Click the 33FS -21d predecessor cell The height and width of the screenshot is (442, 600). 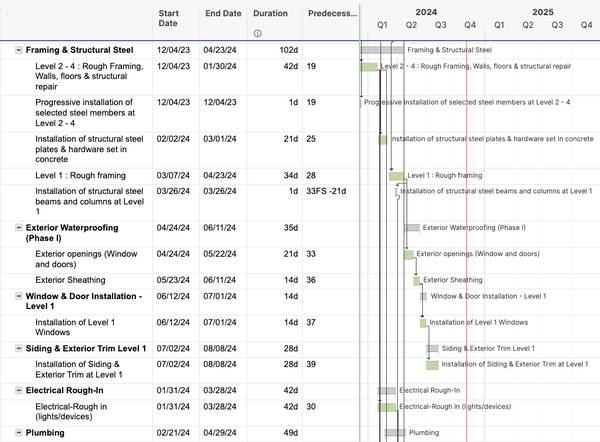(326, 191)
